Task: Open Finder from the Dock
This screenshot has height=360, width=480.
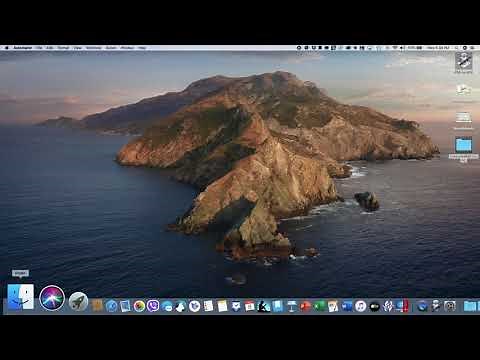Action: (21, 297)
